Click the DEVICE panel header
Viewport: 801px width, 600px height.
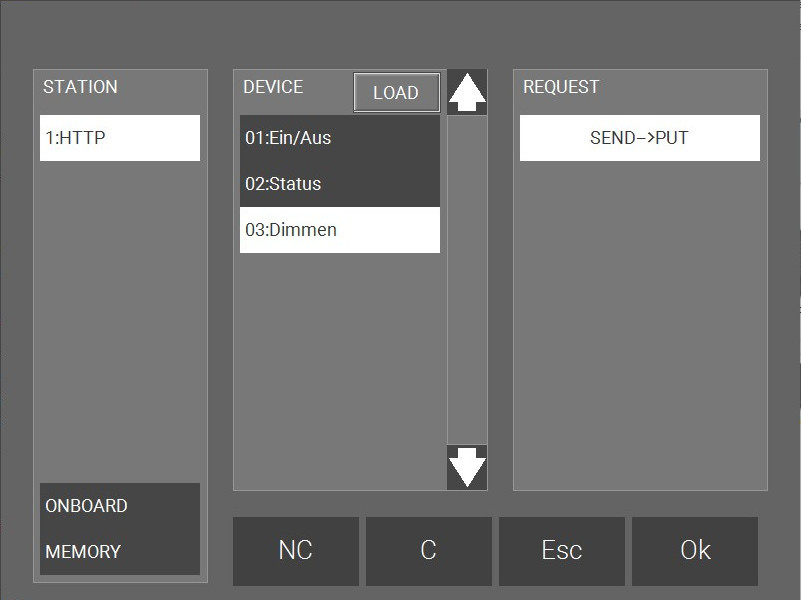(x=273, y=87)
